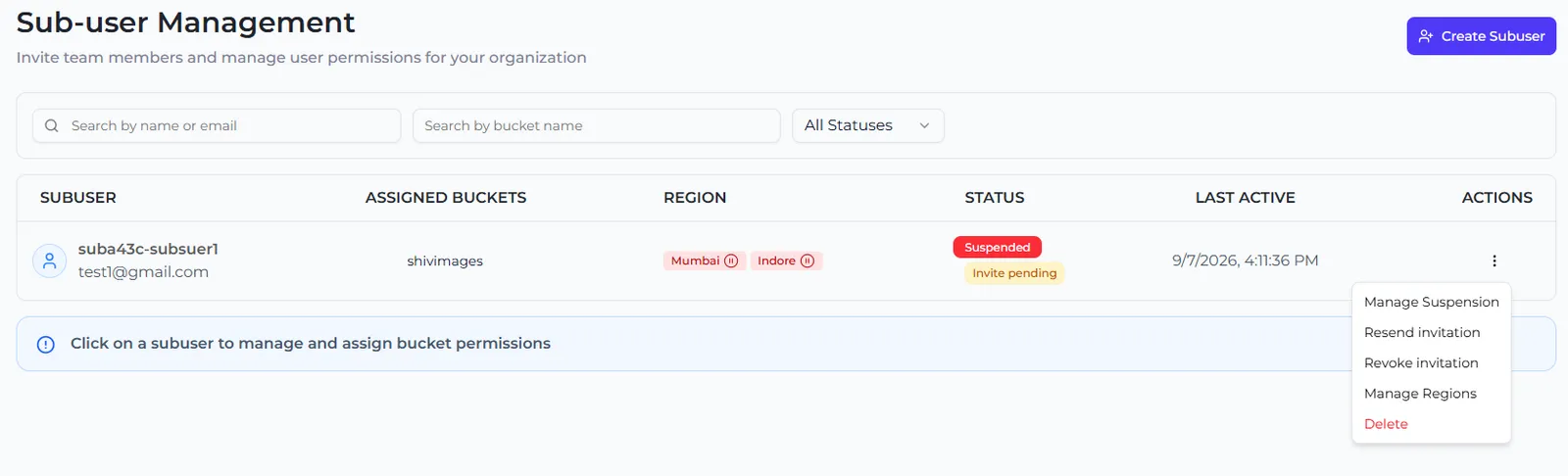
Task: Select Manage Regions menu entry
Action: pyautogui.click(x=1431, y=393)
